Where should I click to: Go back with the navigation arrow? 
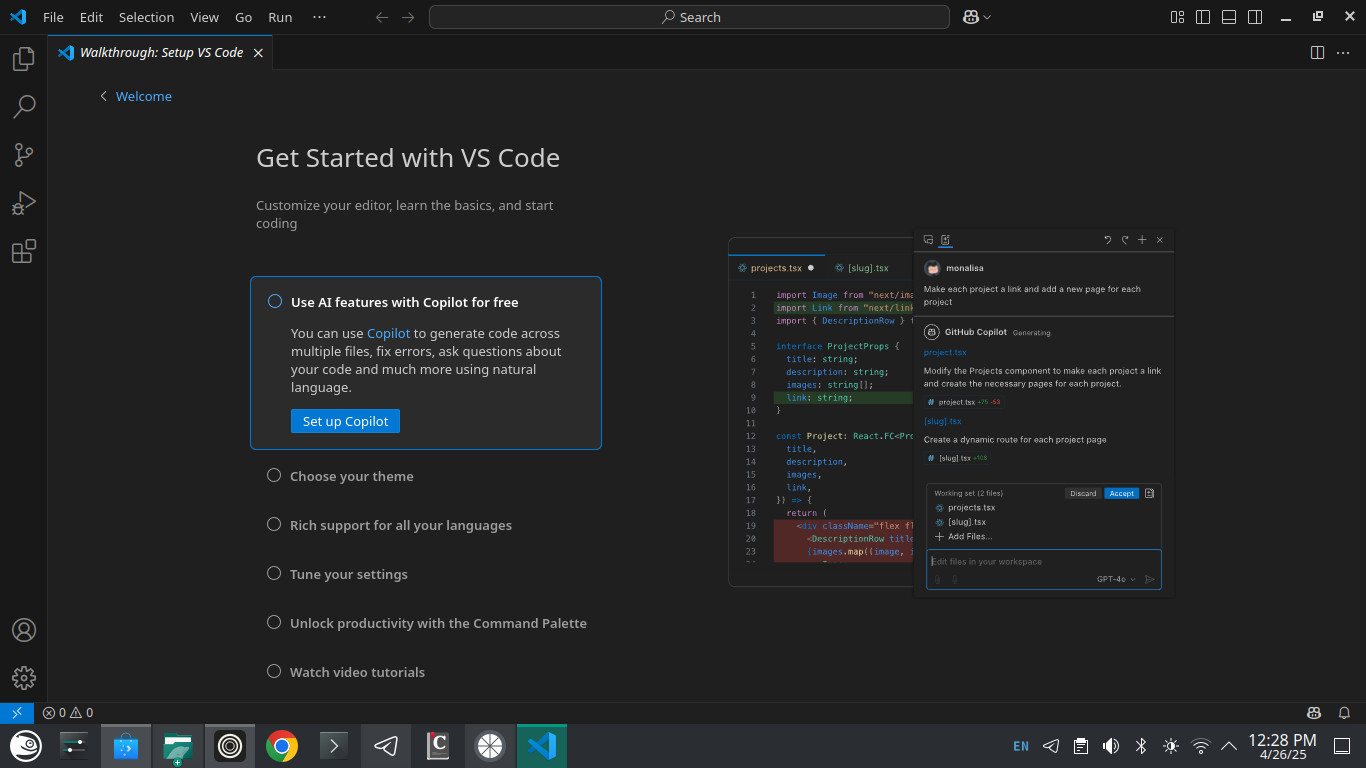[x=381, y=17]
